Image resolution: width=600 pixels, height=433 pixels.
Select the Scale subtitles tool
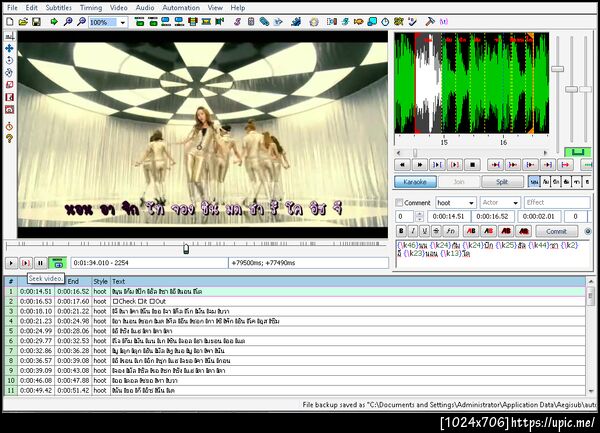click(10, 85)
